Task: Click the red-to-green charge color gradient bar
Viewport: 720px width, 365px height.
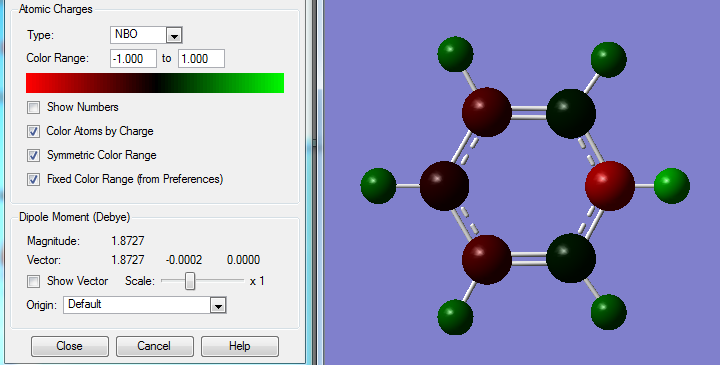Action: tap(155, 83)
